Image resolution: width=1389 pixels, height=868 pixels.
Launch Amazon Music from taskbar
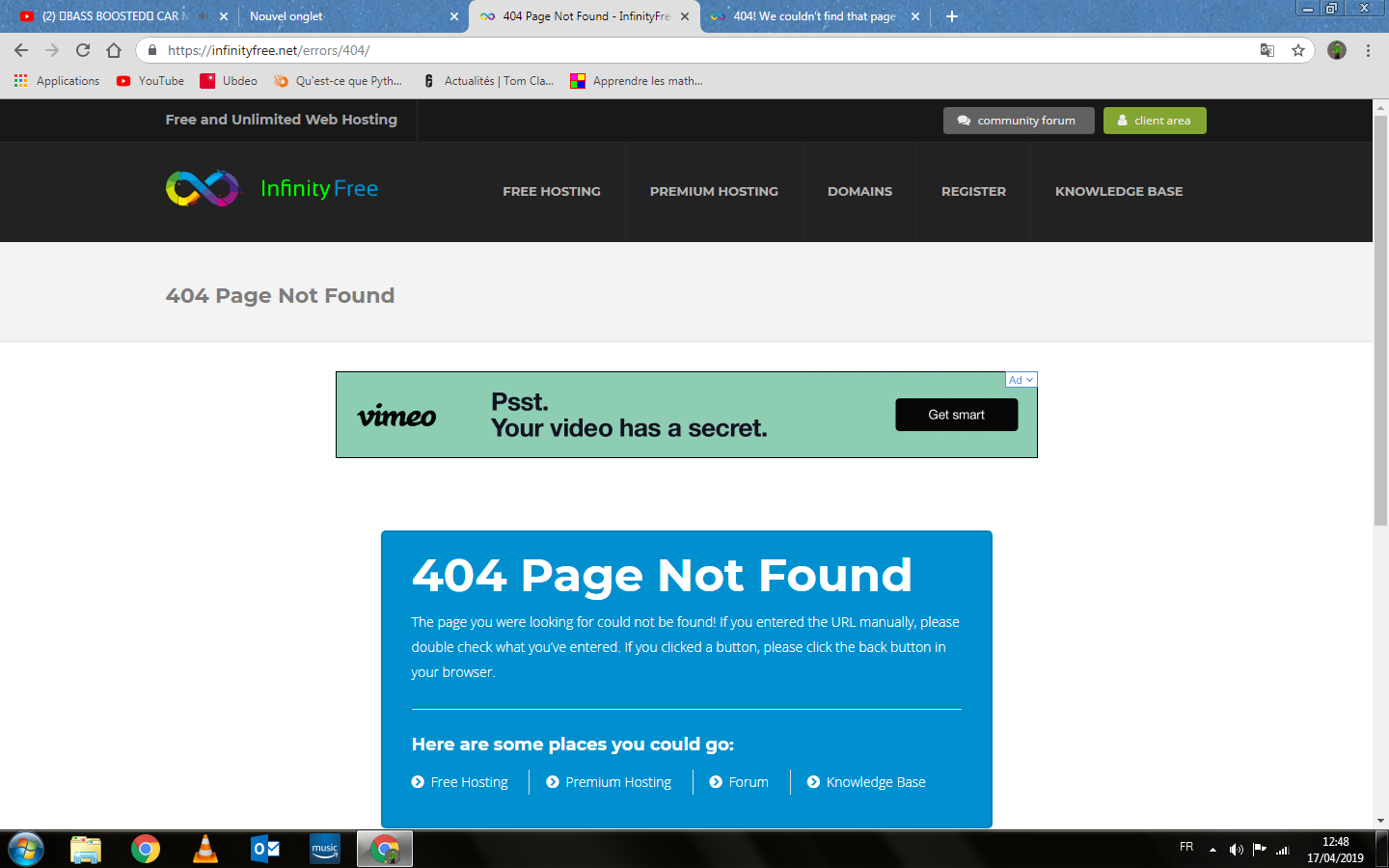(x=325, y=849)
